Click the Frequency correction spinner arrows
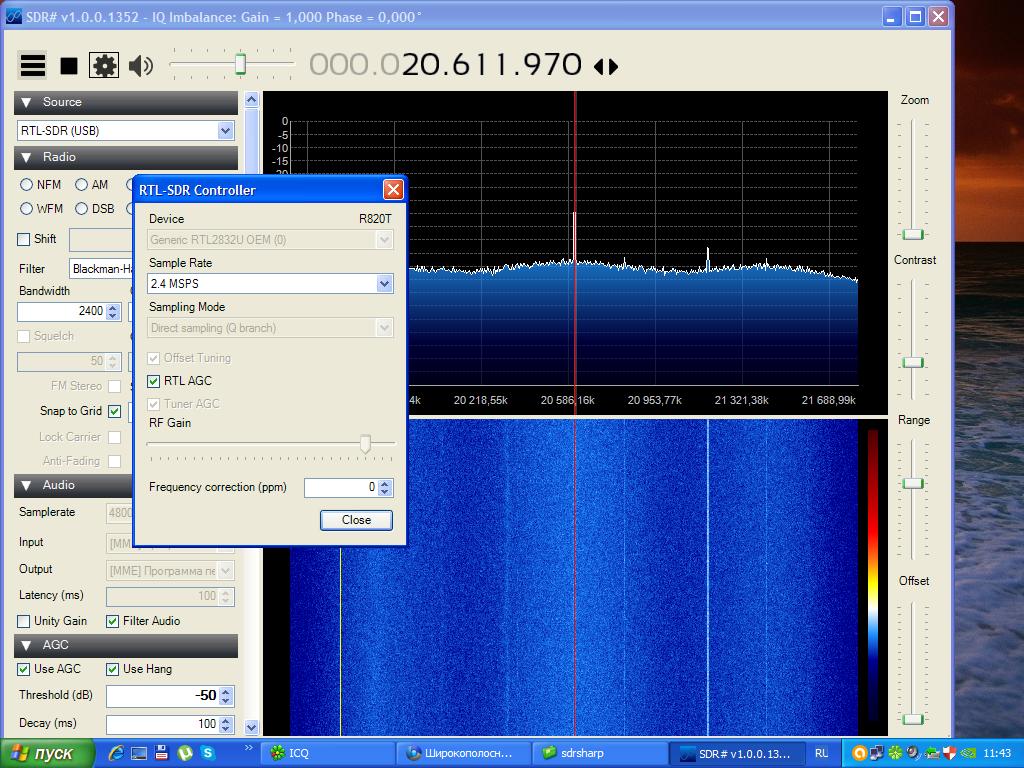This screenshot has height=768, width=1024. (385, 487)
